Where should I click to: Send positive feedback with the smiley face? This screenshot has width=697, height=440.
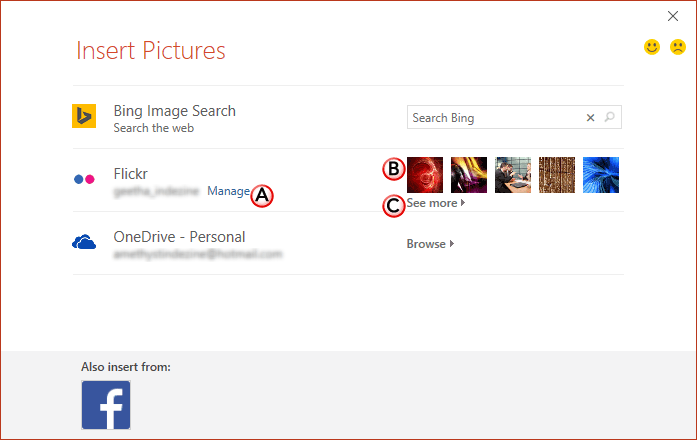[652, 47]
